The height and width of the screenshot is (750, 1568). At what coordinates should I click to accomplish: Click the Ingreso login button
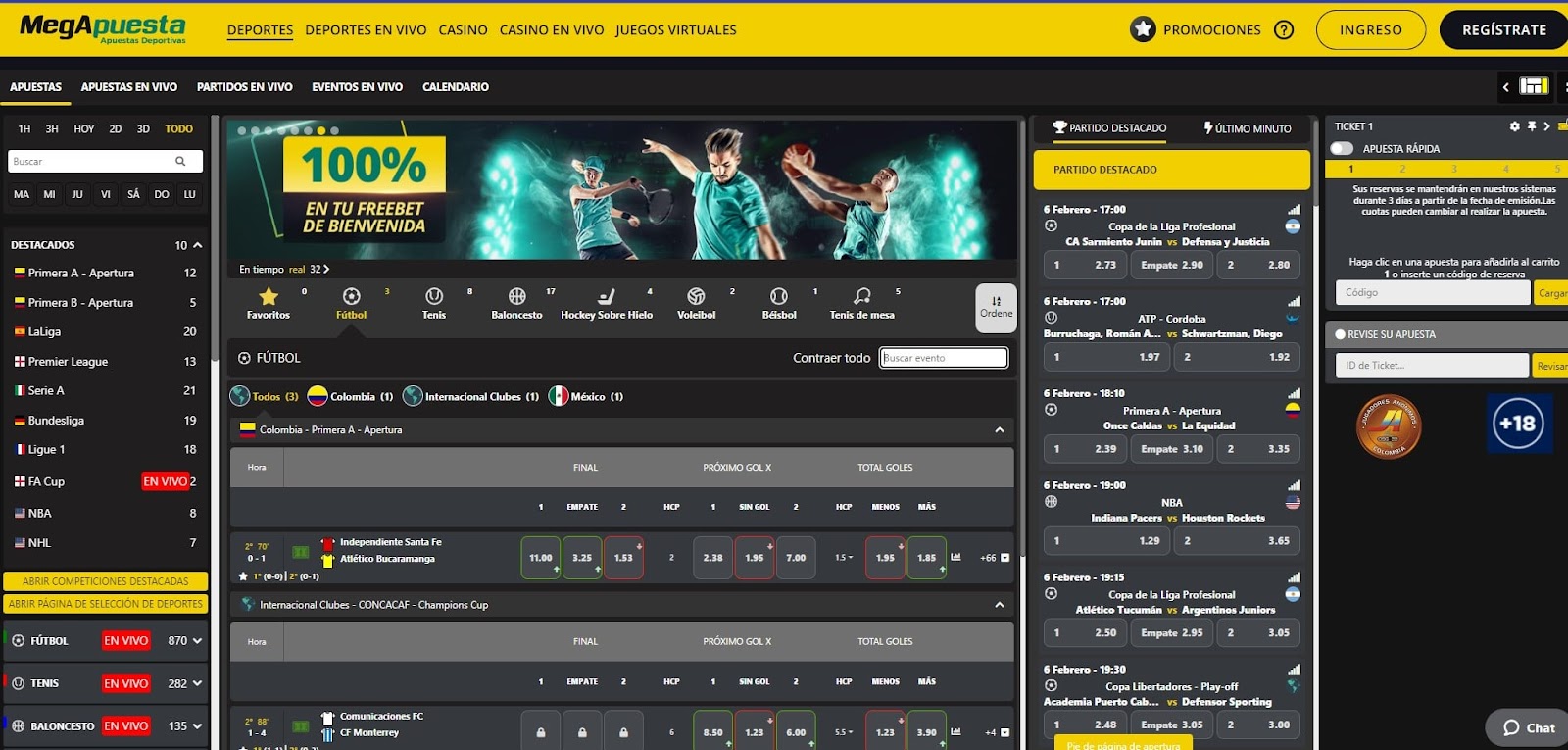click(1371, 30)
